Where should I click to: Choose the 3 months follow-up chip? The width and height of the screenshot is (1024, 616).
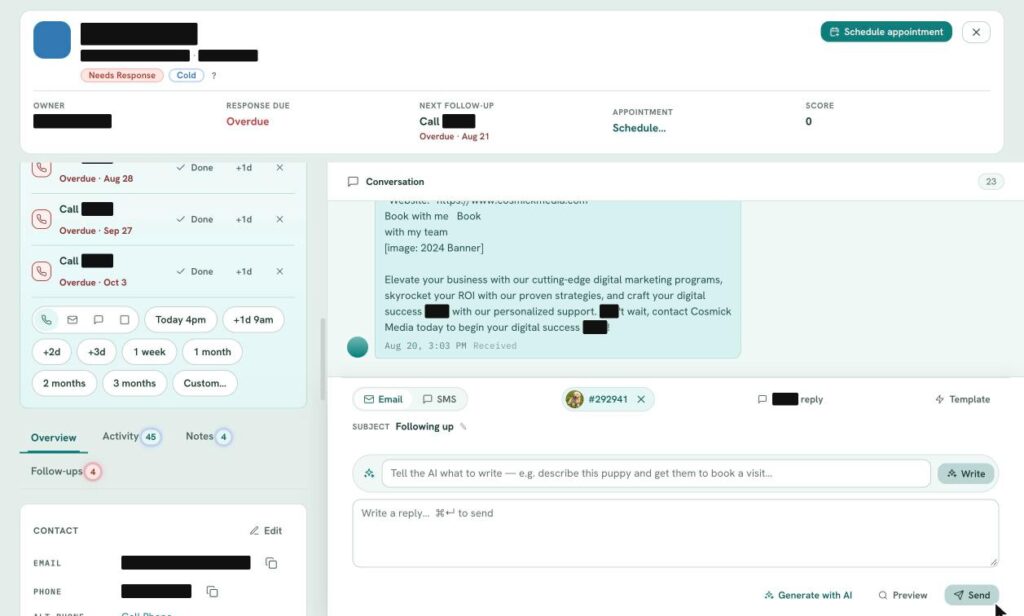pos(135,383)
